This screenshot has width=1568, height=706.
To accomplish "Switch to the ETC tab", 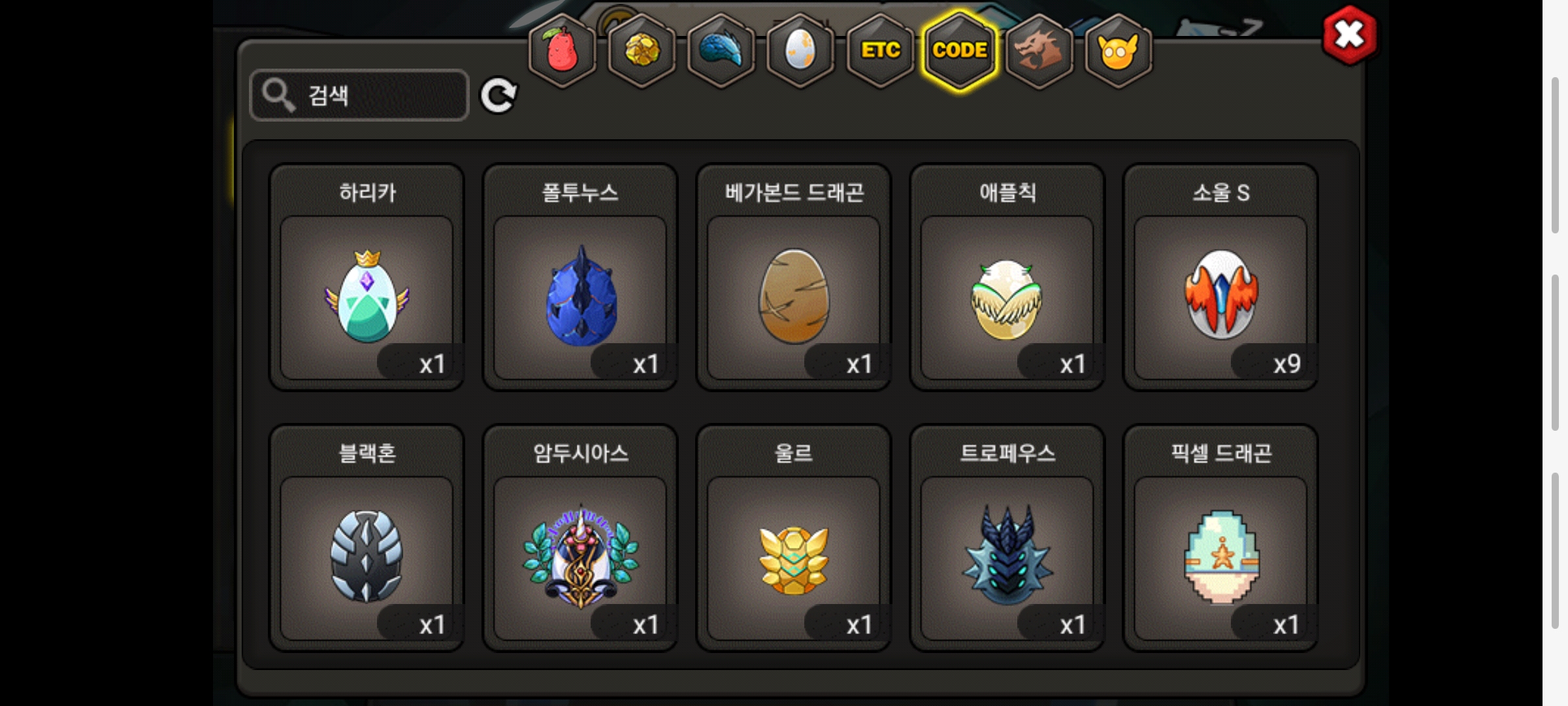I will pyautogui.click(x=880, y=50).
